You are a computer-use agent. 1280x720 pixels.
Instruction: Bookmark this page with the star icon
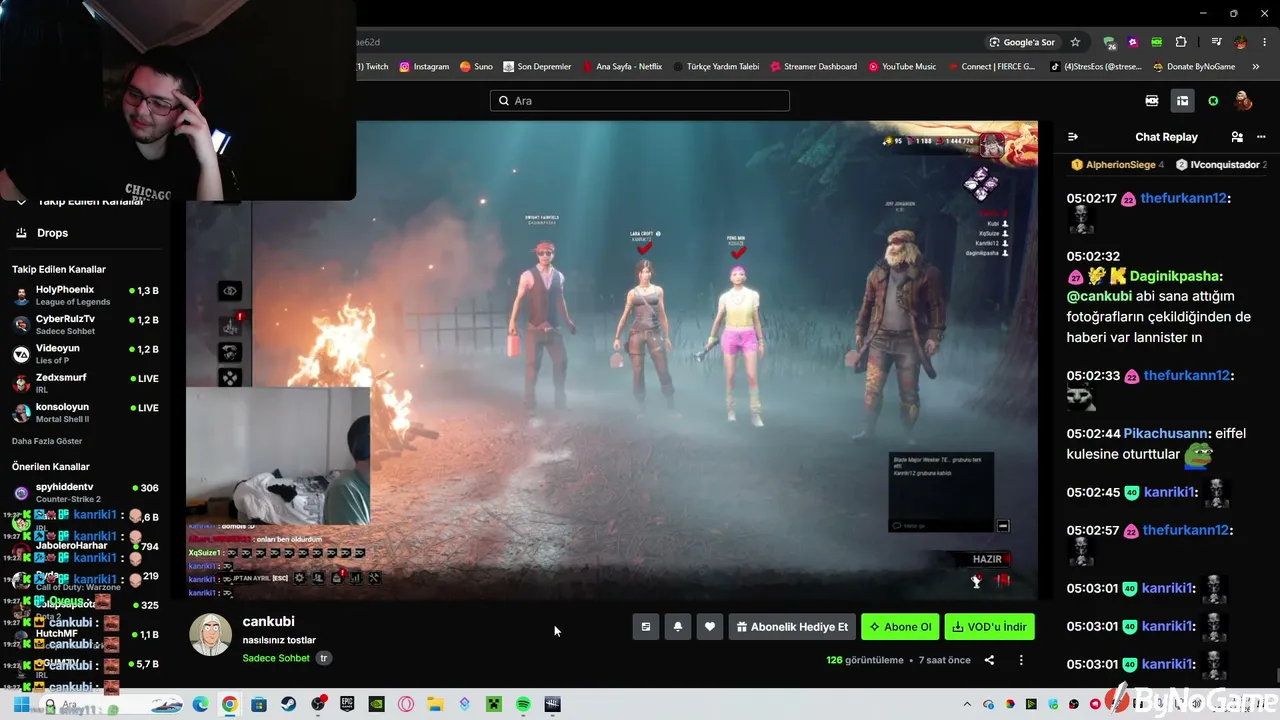pyautogui.click(x=1075, y=42)
